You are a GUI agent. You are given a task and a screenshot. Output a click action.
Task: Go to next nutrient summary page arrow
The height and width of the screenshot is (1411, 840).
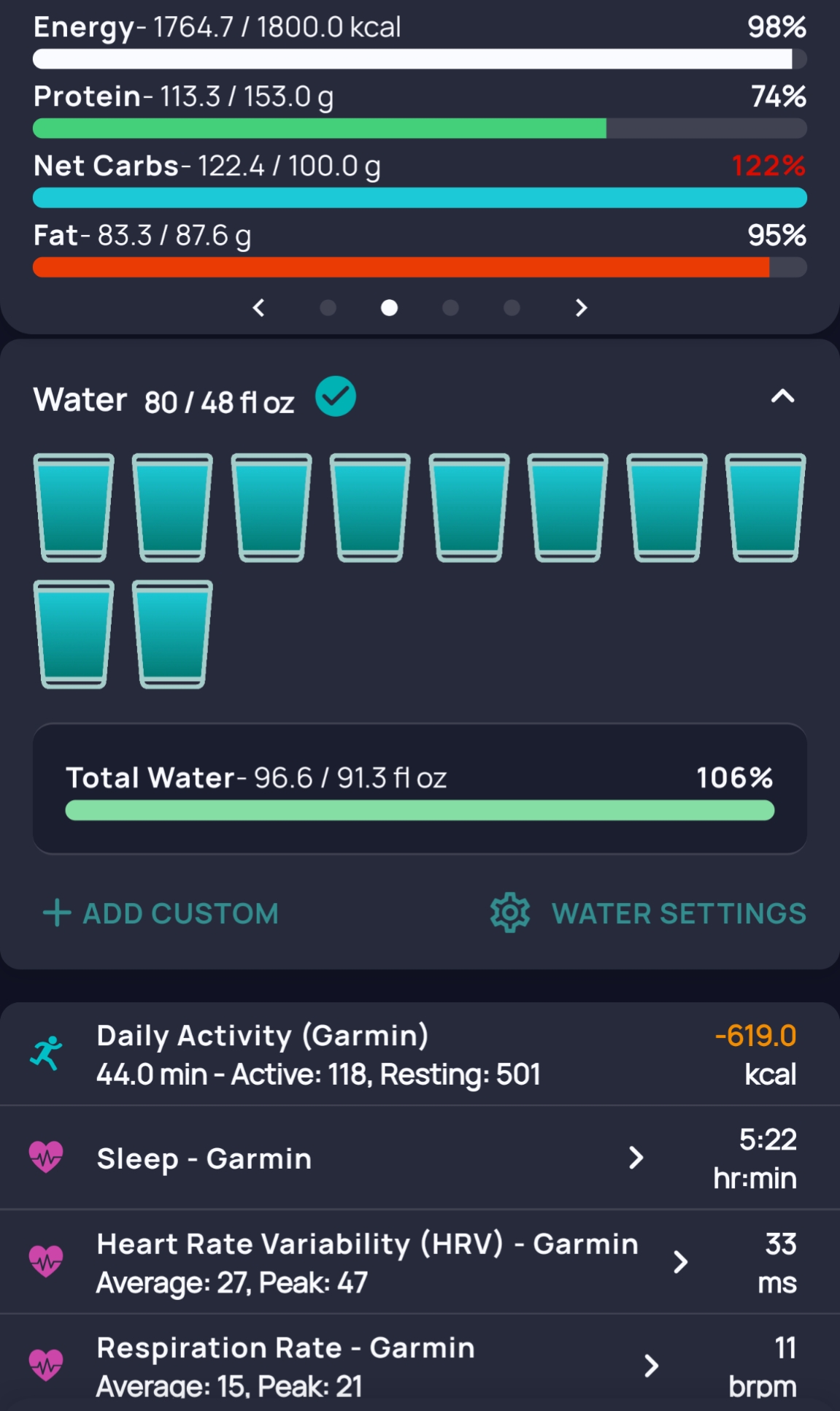point(581,308)
